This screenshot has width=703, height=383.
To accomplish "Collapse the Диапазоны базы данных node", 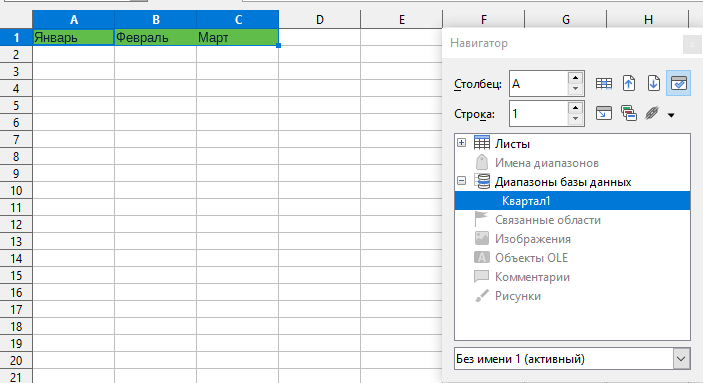I will point(461,181).
